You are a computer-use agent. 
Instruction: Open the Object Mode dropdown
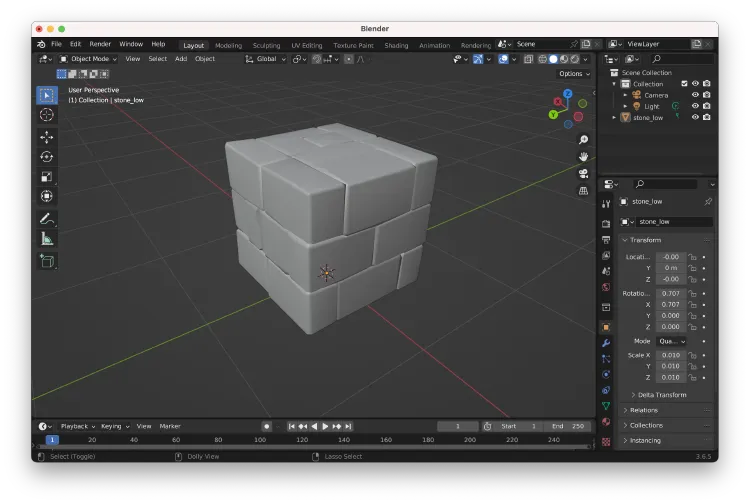tap(88, 59)
